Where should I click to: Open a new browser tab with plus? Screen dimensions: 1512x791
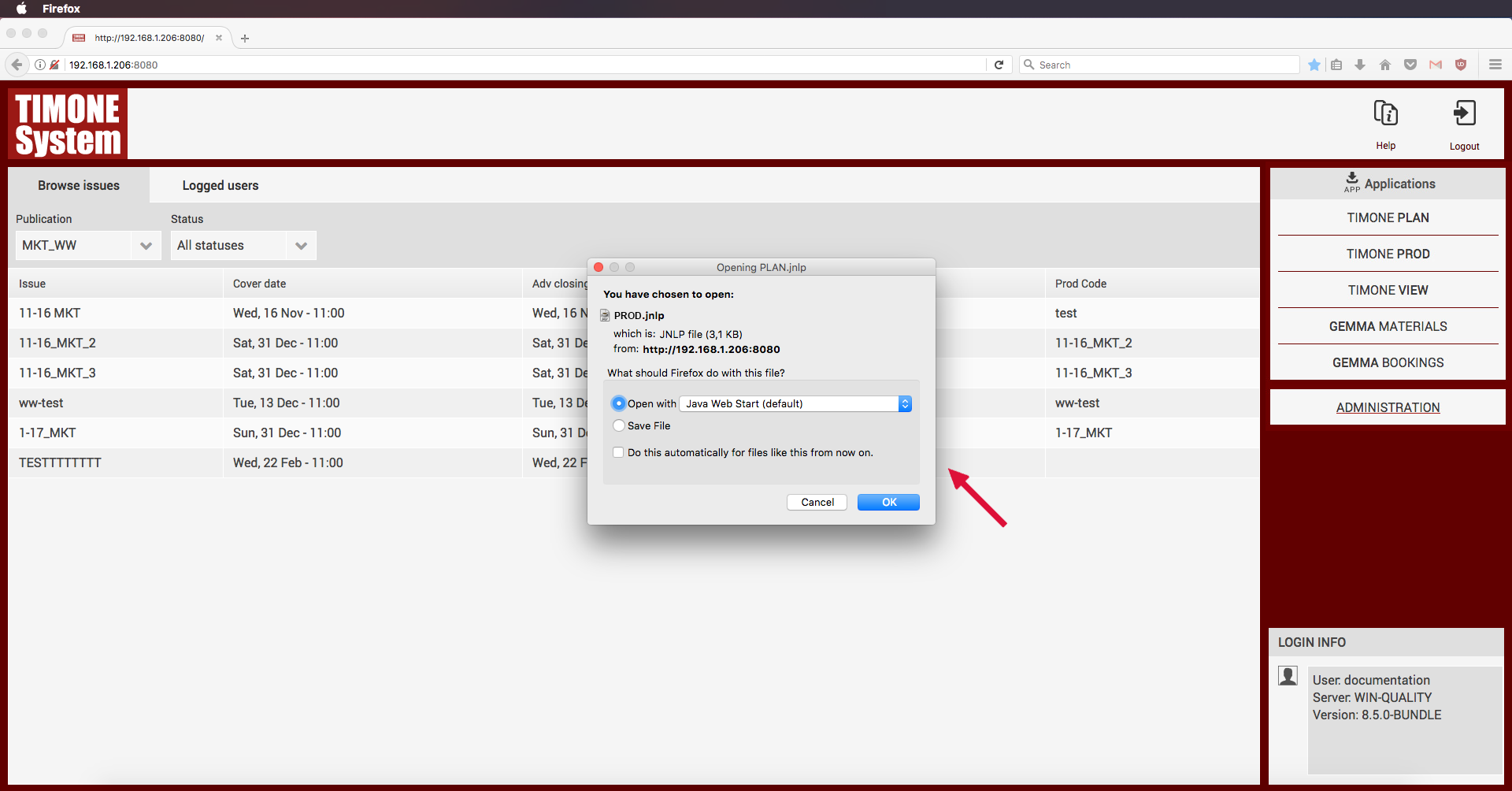tap(245, 38)
